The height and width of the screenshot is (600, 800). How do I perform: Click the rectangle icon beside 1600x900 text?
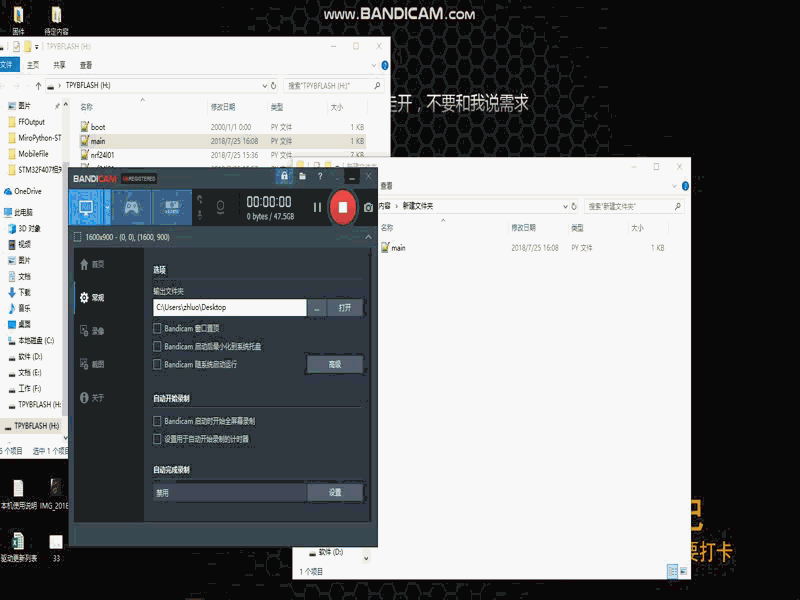click(x=78, y=237)
